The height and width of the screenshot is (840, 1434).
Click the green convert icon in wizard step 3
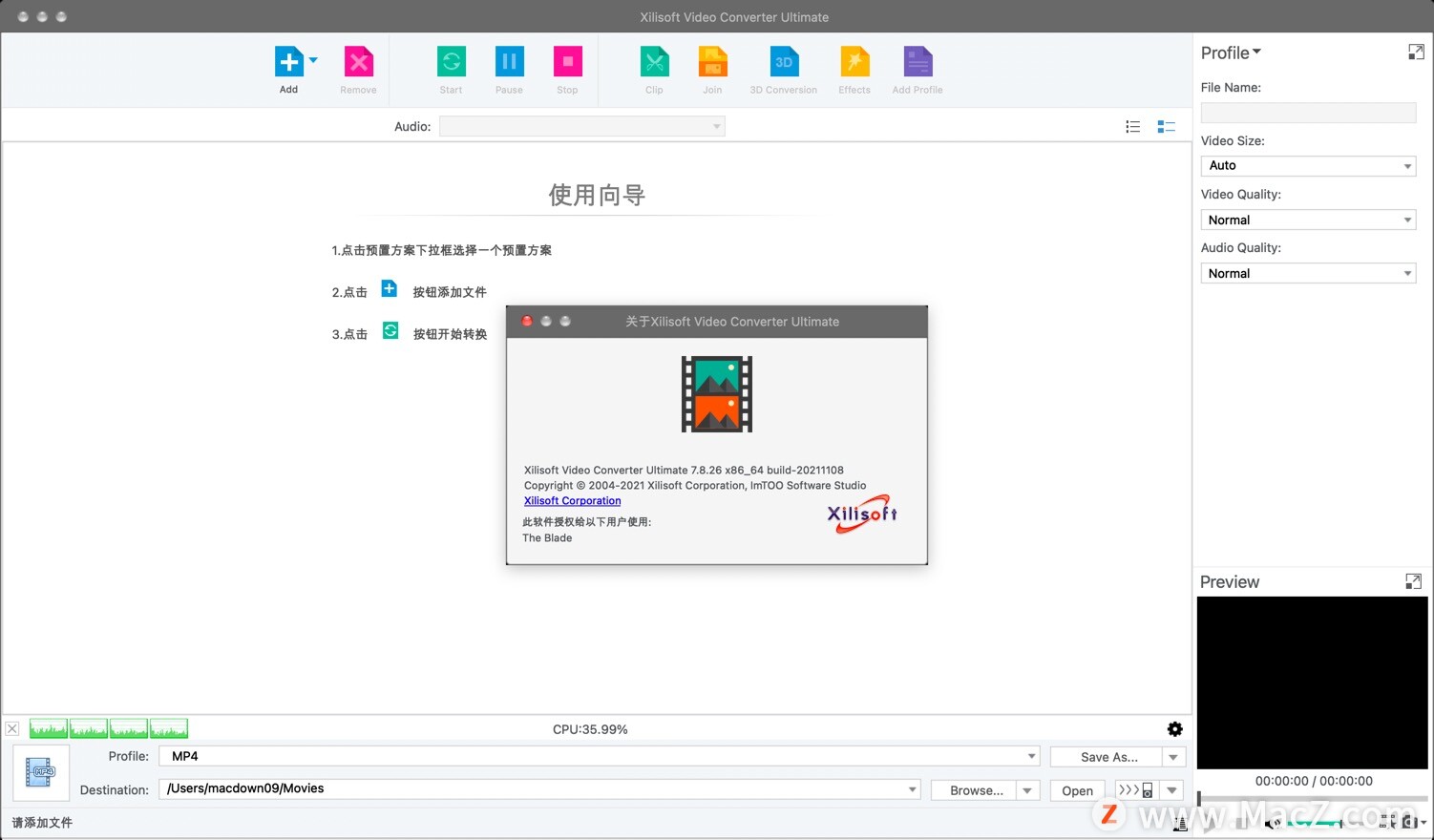(x=390, y=330)
